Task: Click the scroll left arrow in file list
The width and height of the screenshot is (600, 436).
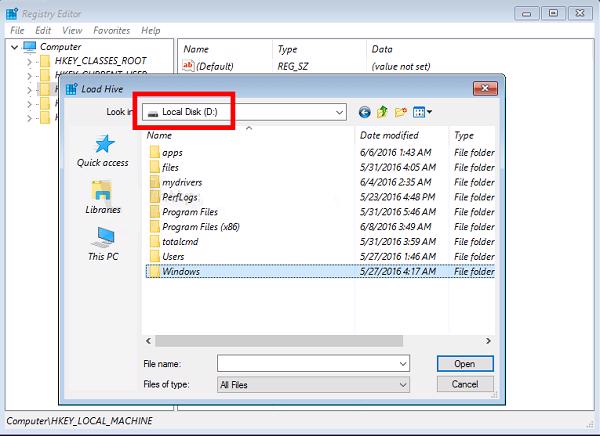Action: [148, 341]
